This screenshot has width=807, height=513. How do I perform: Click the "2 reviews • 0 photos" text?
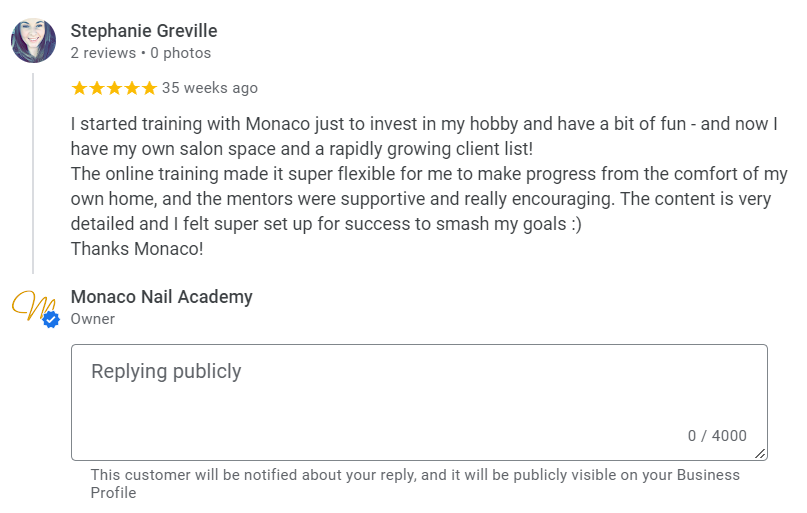point(141,53)
